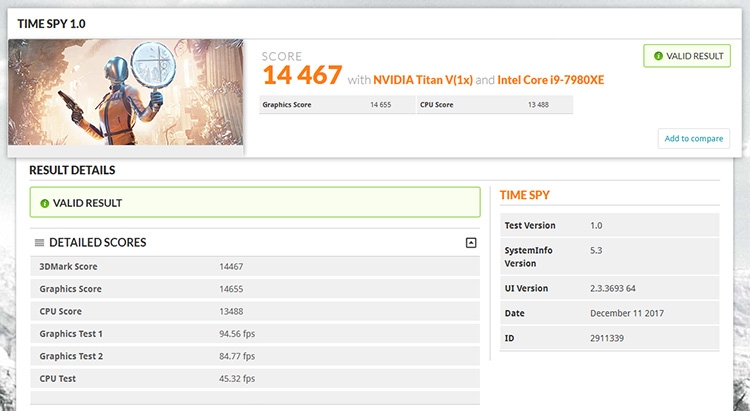Select the Test Version value 1.0
The image size is (750, 411).
(x=596, y=225)
